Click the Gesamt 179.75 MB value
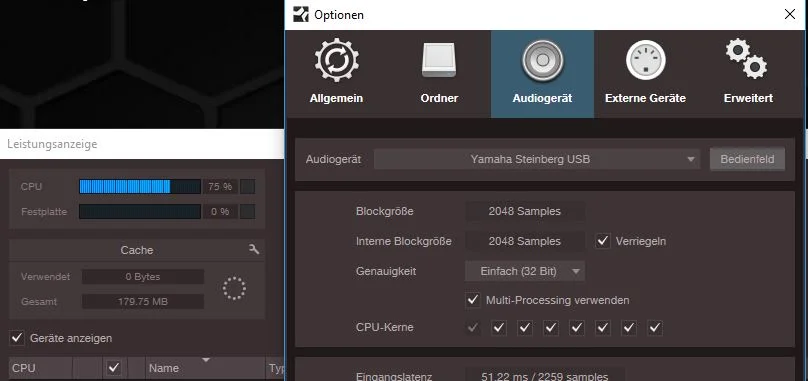The image size is (808, 381). pyautogui.click(x=143, y=302)
